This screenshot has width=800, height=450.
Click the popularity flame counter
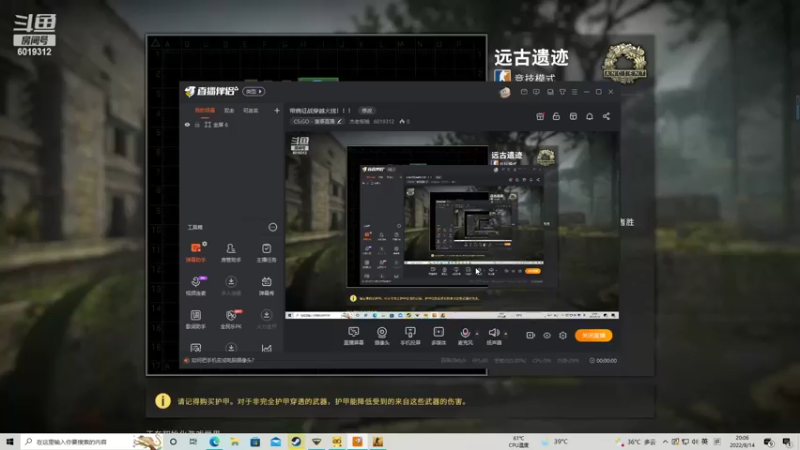pos(404,121)
